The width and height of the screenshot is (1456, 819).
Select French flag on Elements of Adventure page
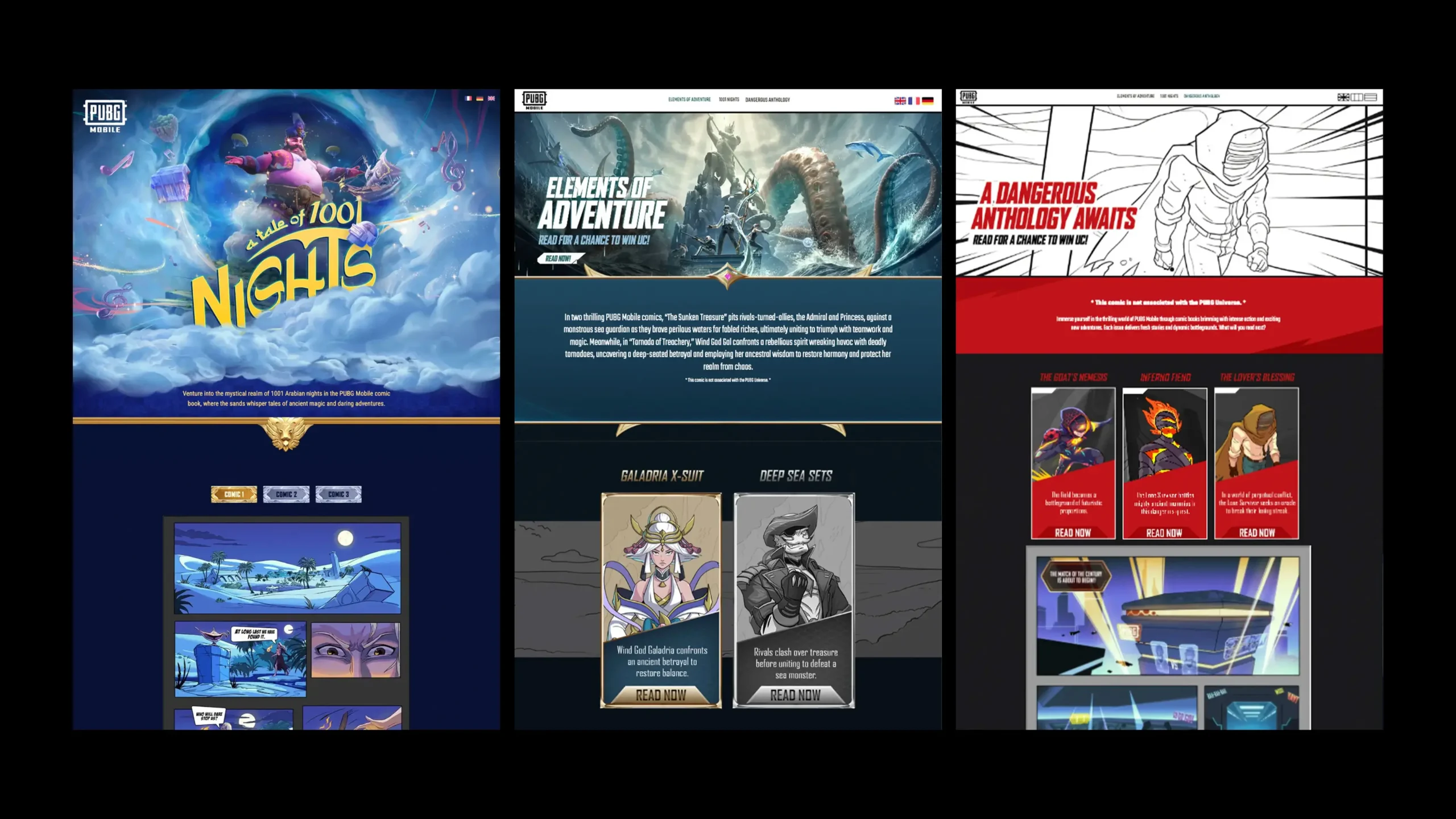tap(914, 101)
